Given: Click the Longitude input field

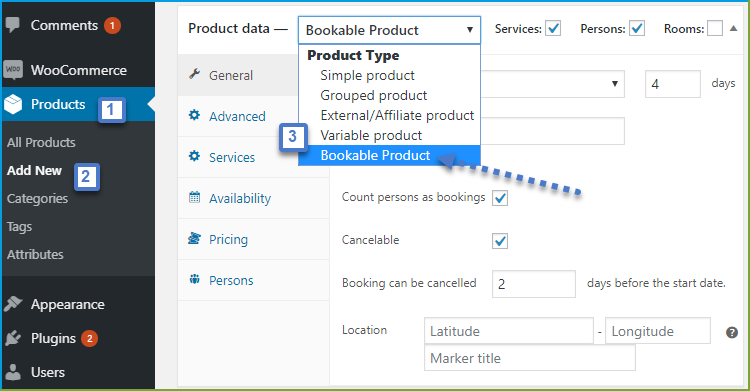Looking at the screenshot, I should [658, 331].
